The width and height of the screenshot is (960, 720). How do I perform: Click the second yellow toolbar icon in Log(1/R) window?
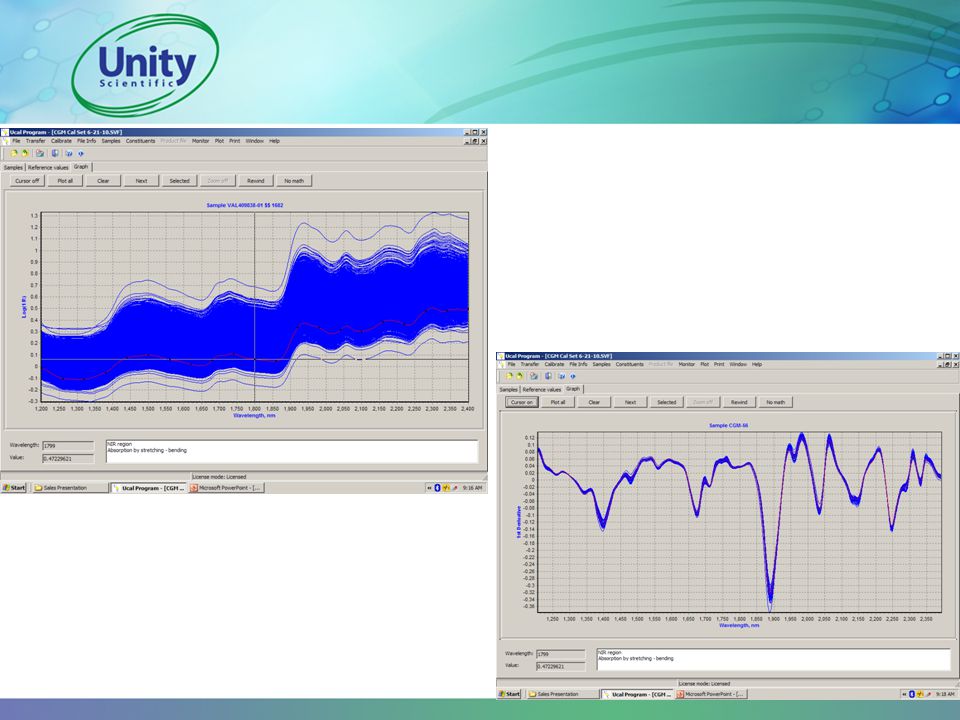click(25, 153)
